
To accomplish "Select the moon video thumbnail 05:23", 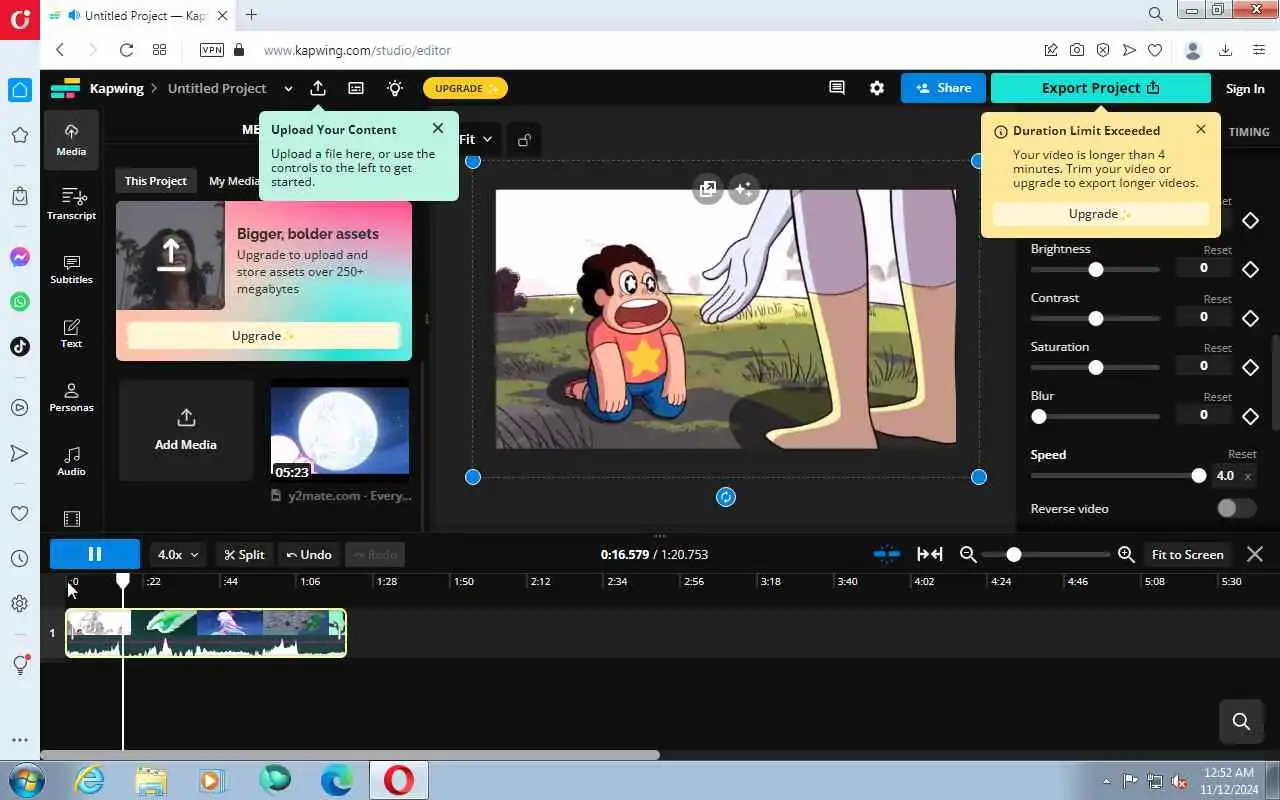I will 340,430.
